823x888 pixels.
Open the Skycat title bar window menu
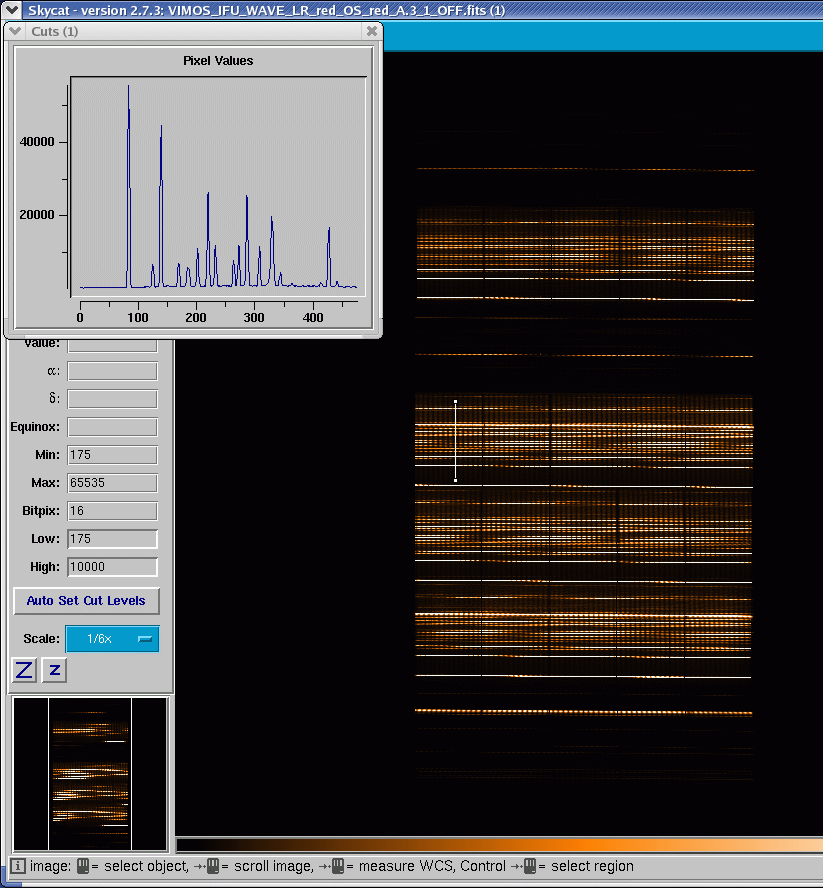tap(11, 10)
